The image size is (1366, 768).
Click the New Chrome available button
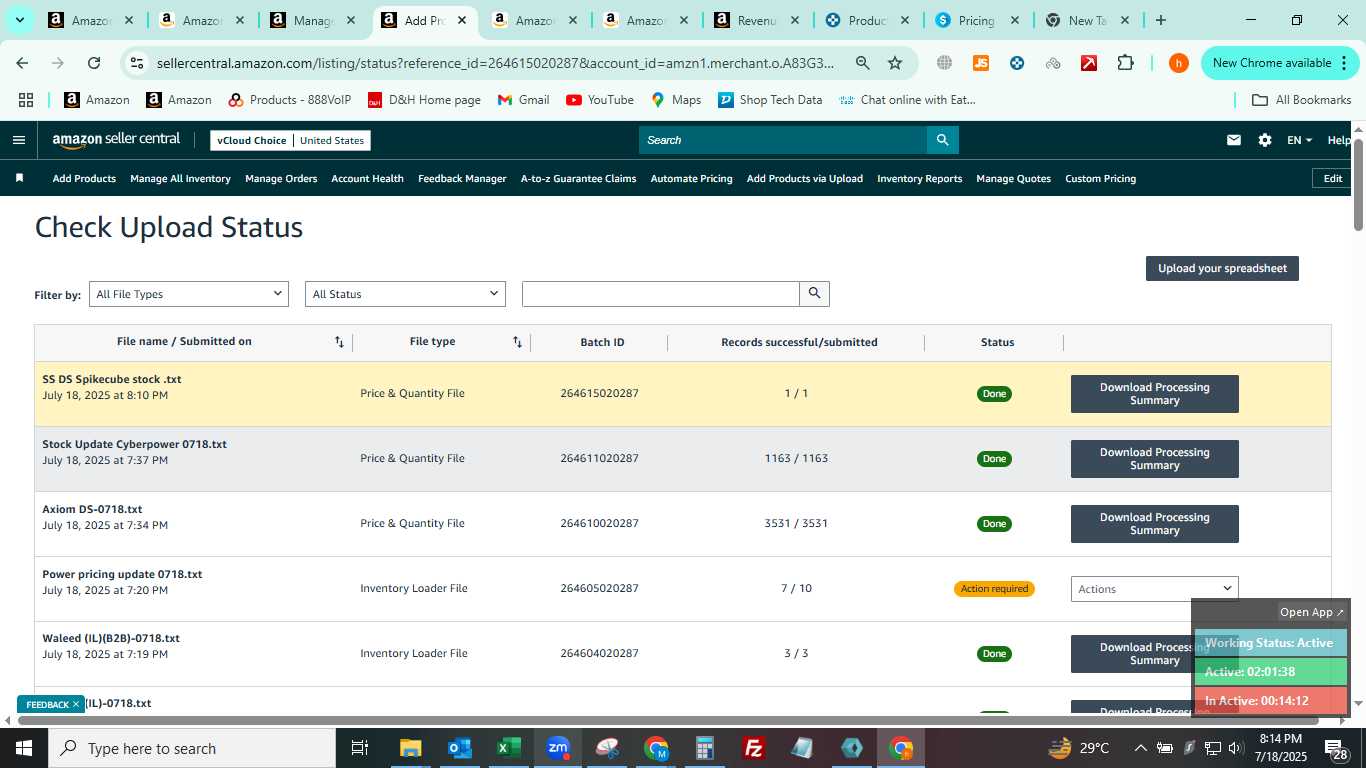pyautogui.click(x=1280, y=62)
